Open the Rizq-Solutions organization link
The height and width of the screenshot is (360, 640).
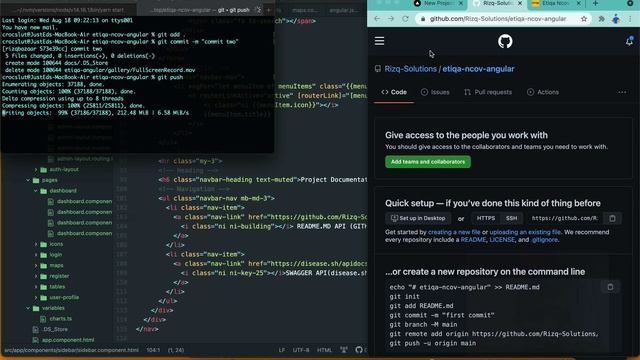(411, 69)
